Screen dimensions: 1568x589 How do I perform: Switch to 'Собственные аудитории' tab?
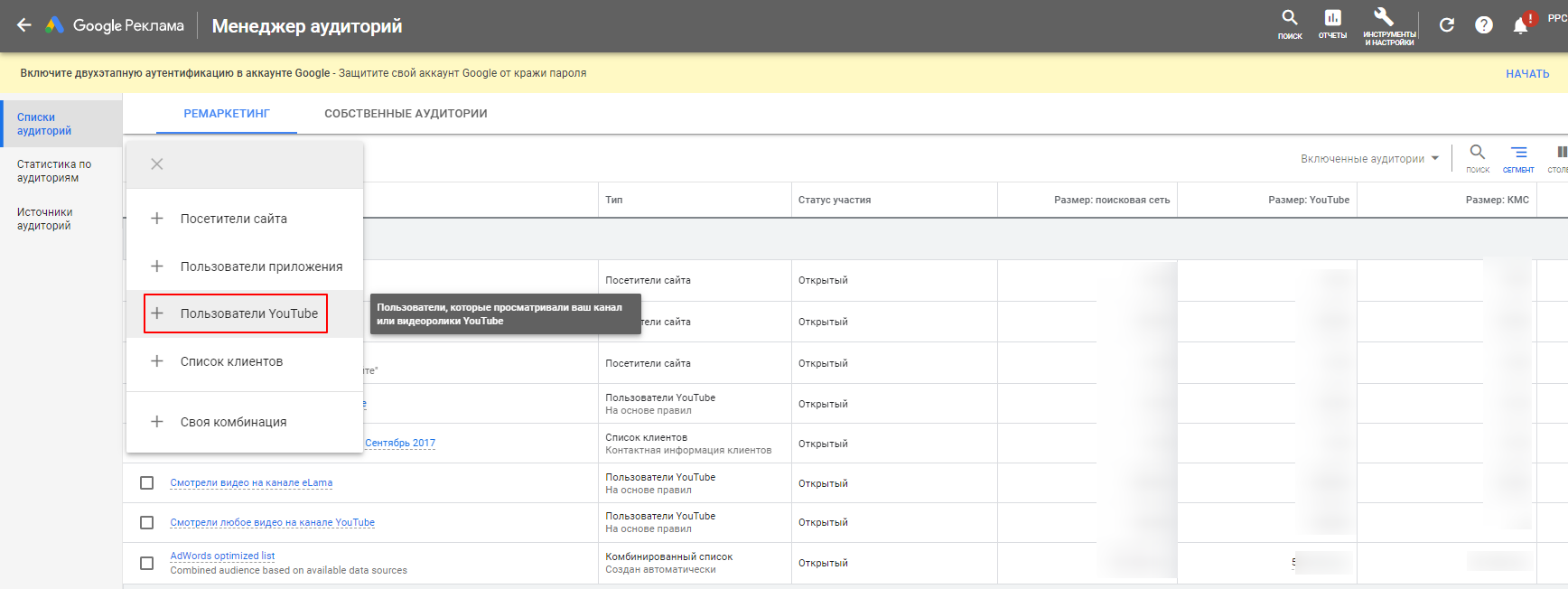[406, 114]
